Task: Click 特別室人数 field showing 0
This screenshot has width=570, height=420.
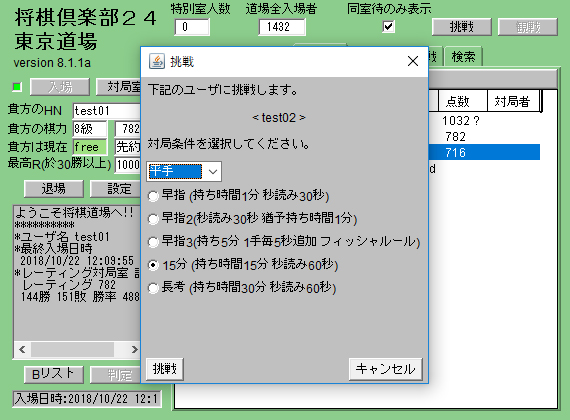Action: [192, 27]
